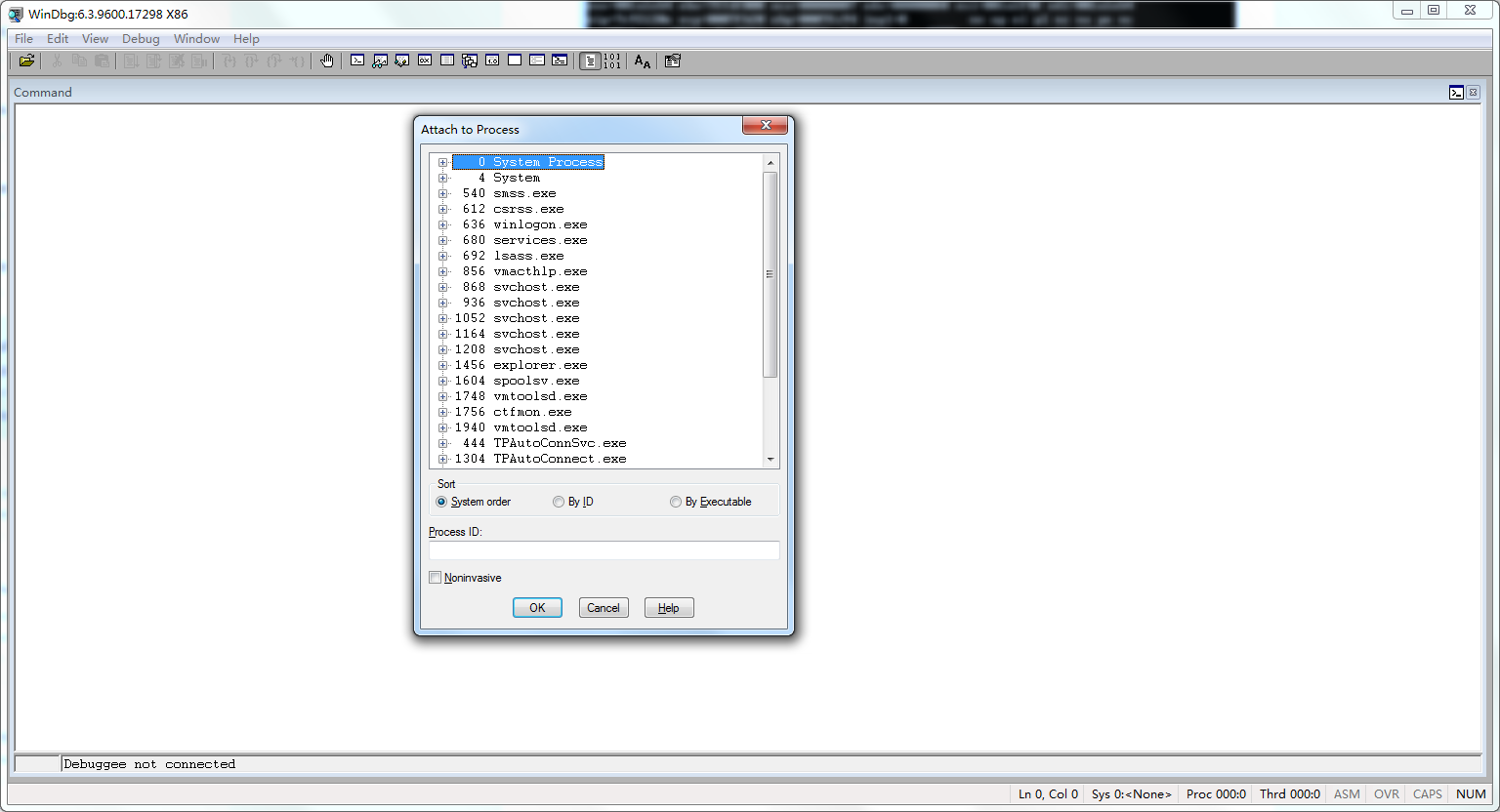Image resolution: width=1500 pixels, height=812 pixels.
Task: Open the Edit menu
Action: (x=58, y=39)
